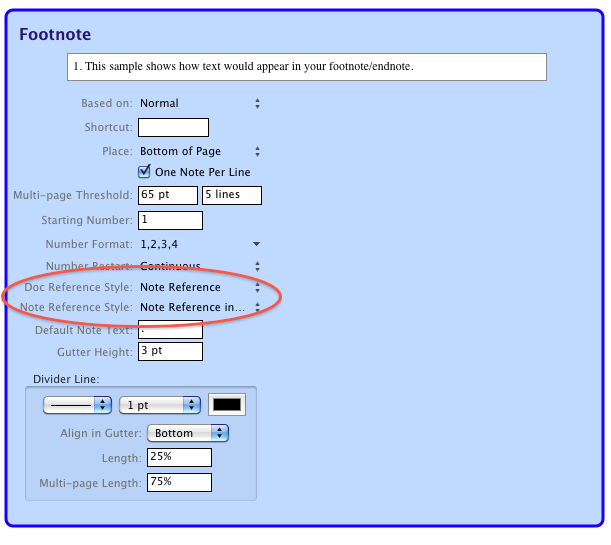Open the Doc Reference Style dropdown
Viewport: 611px width, 545px height.
pyautogui.click(x=199, y=287)
